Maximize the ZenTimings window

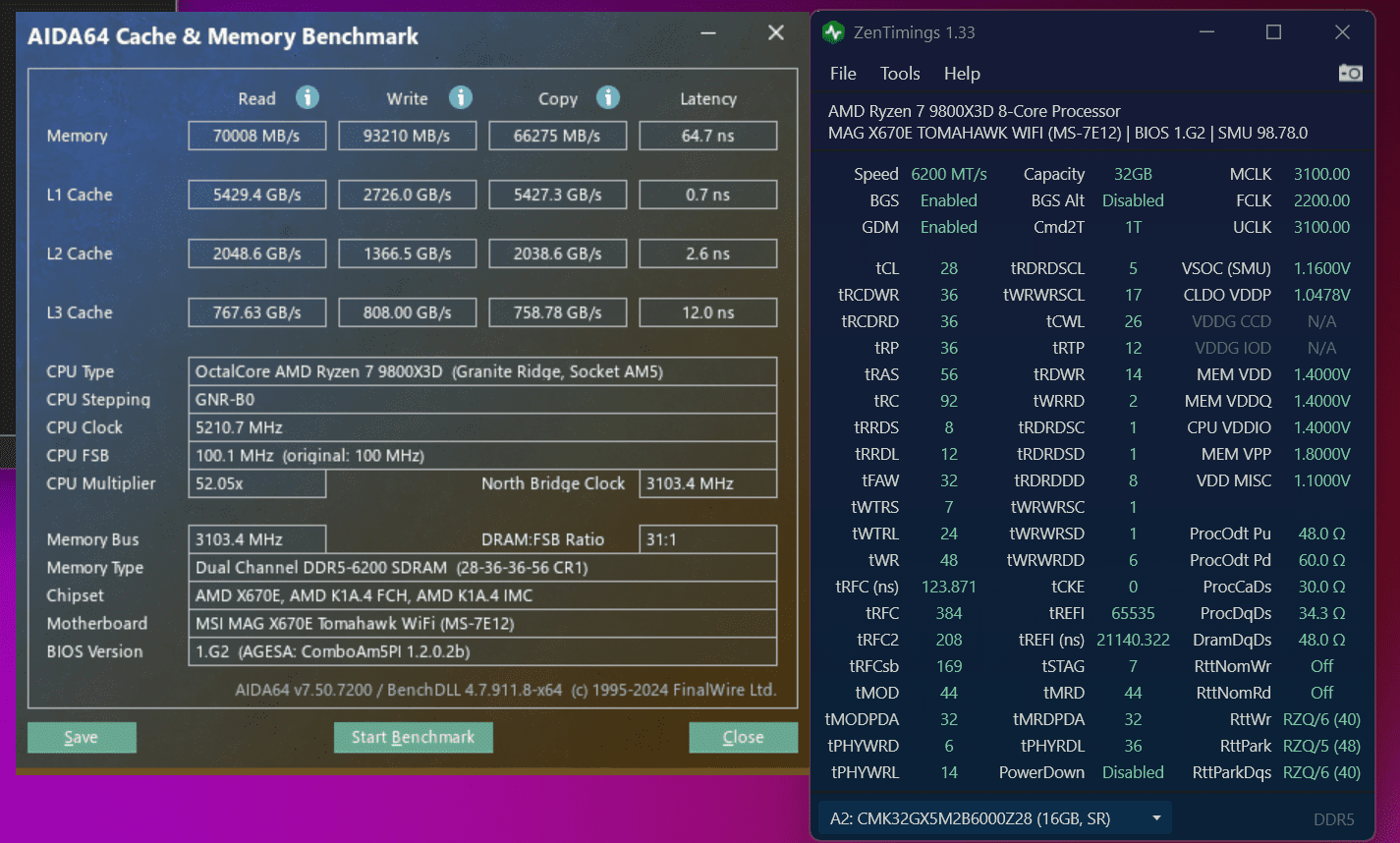click(1273, 32)
